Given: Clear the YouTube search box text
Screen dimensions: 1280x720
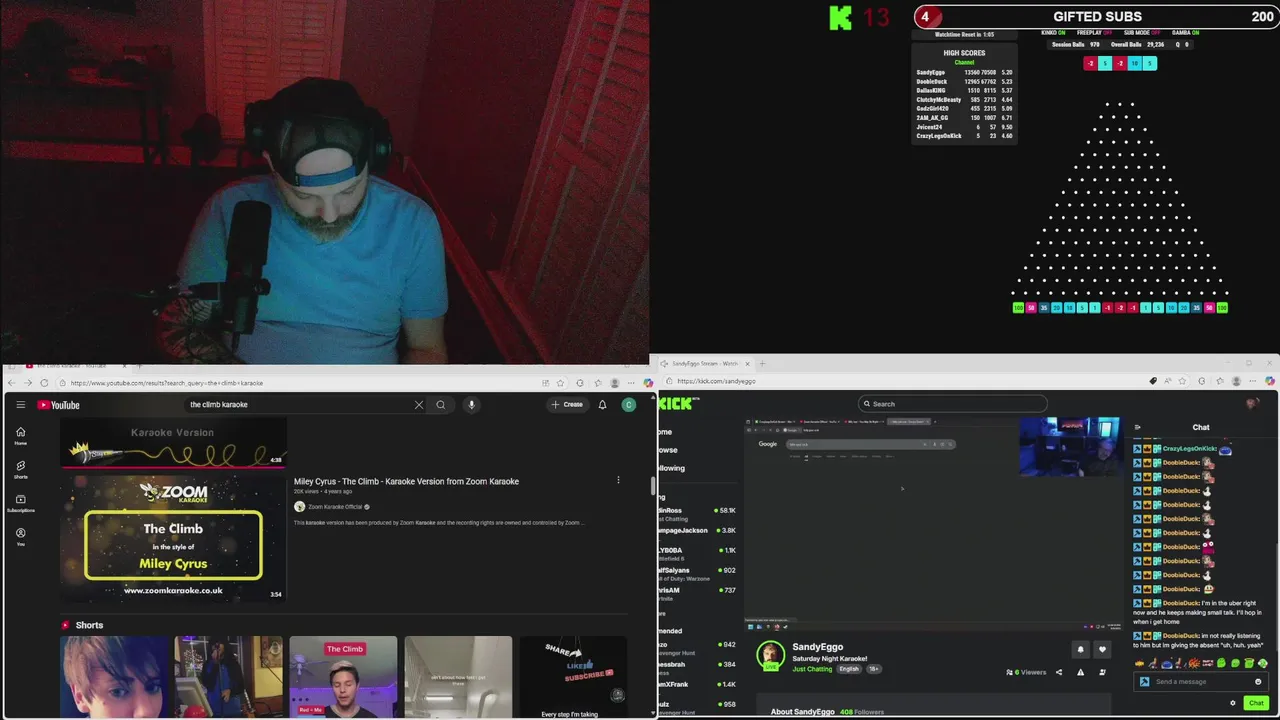Looking at the screenshot, I should tap(418, 405).
